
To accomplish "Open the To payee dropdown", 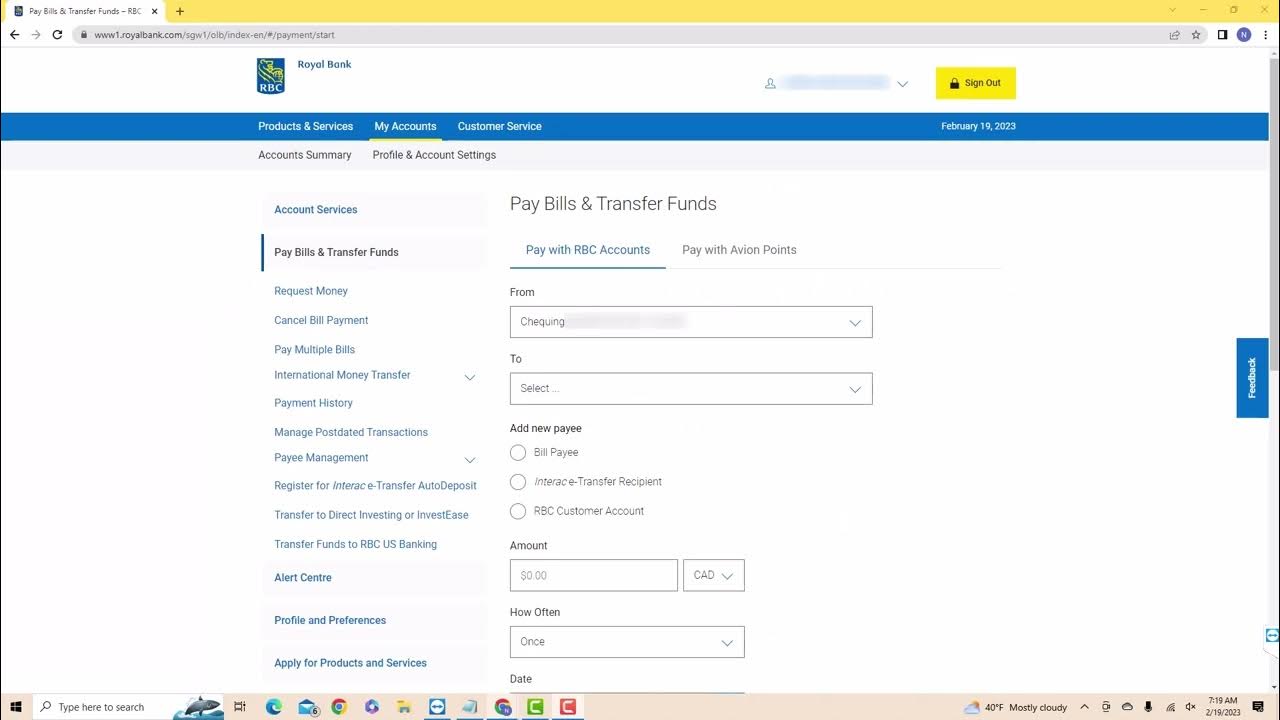I will [691, 388].
